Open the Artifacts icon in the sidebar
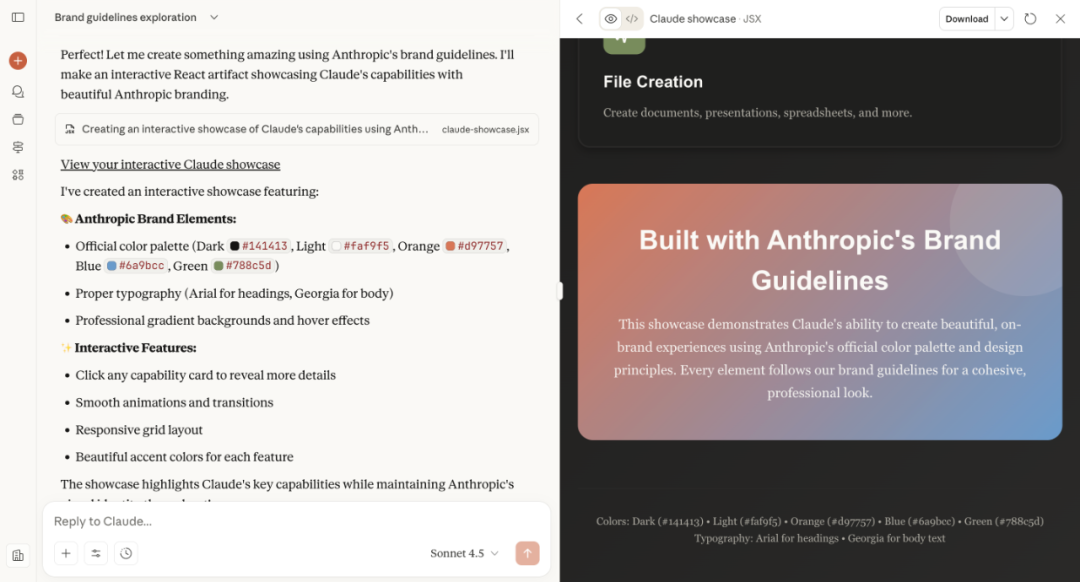This screenshot has height=582, width=1080. 18,174
